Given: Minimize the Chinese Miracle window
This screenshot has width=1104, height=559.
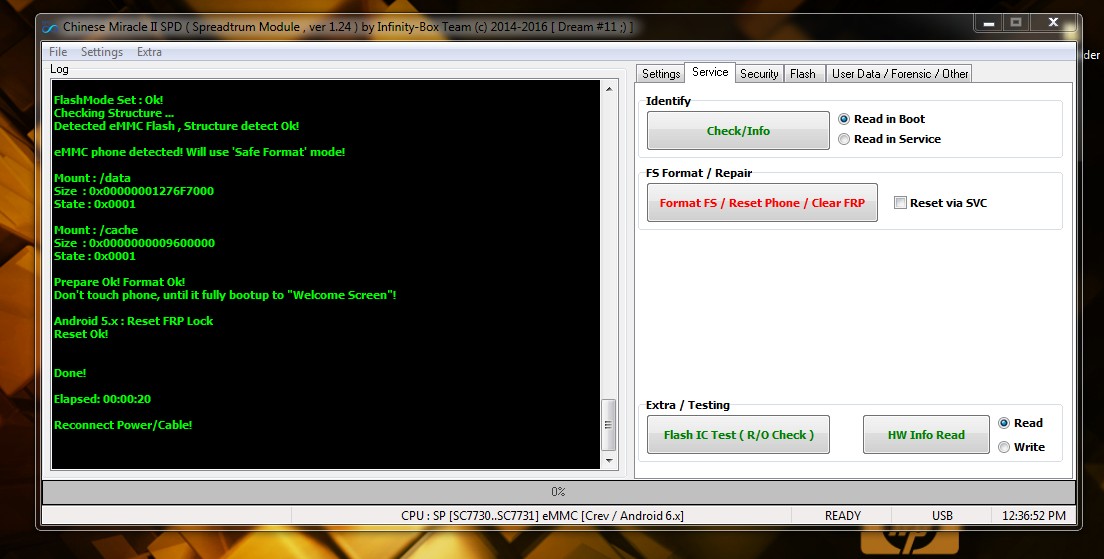Looking at the screenshot, I should tap(989, 23).
